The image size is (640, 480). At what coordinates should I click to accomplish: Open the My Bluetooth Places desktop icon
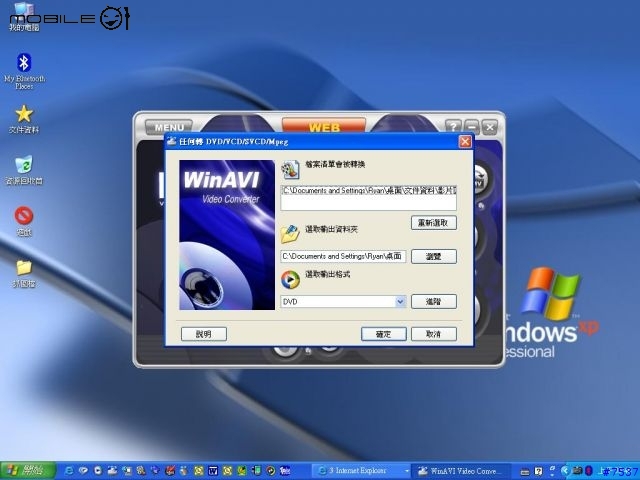(24, 70)
